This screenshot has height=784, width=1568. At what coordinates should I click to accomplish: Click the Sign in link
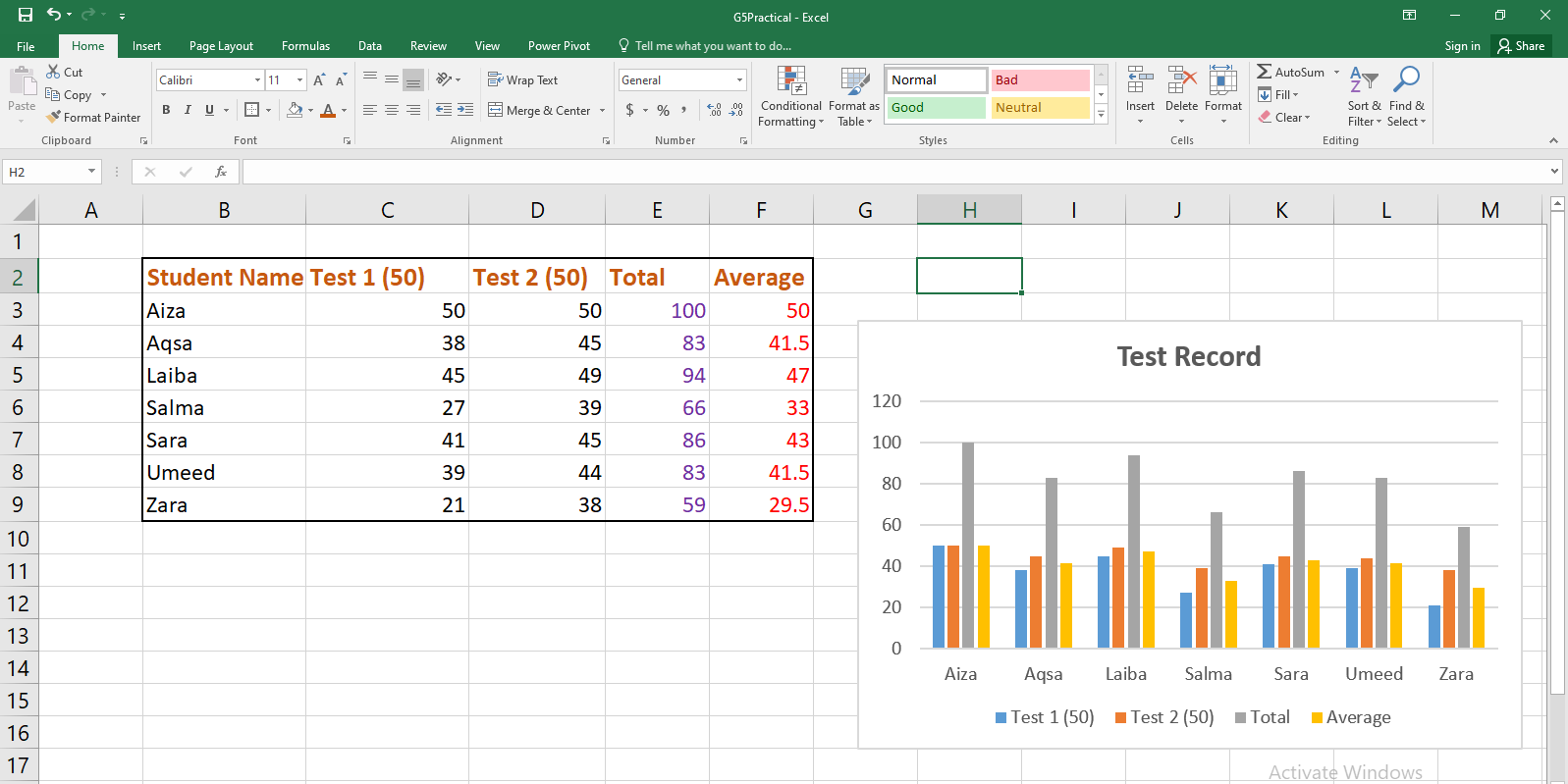point(1462,46)
